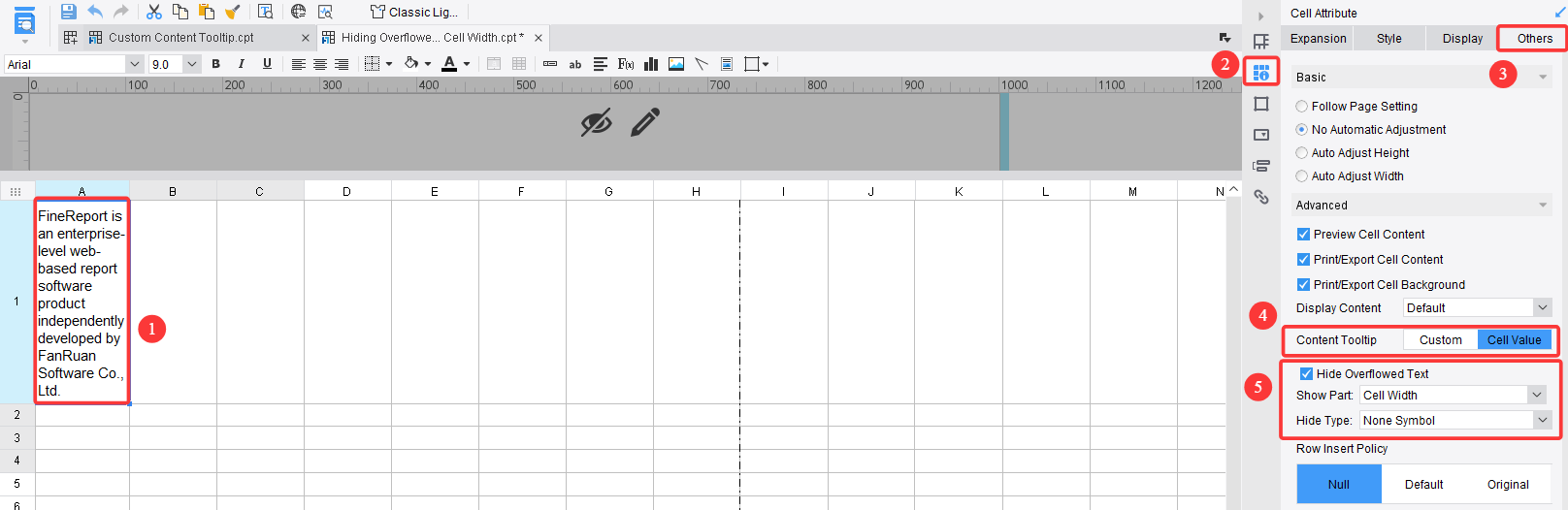This screenshot has height=510, width=1568.
Task: Disable Hide Overflowed Text checkbox
Action: tap(1306, 374)
